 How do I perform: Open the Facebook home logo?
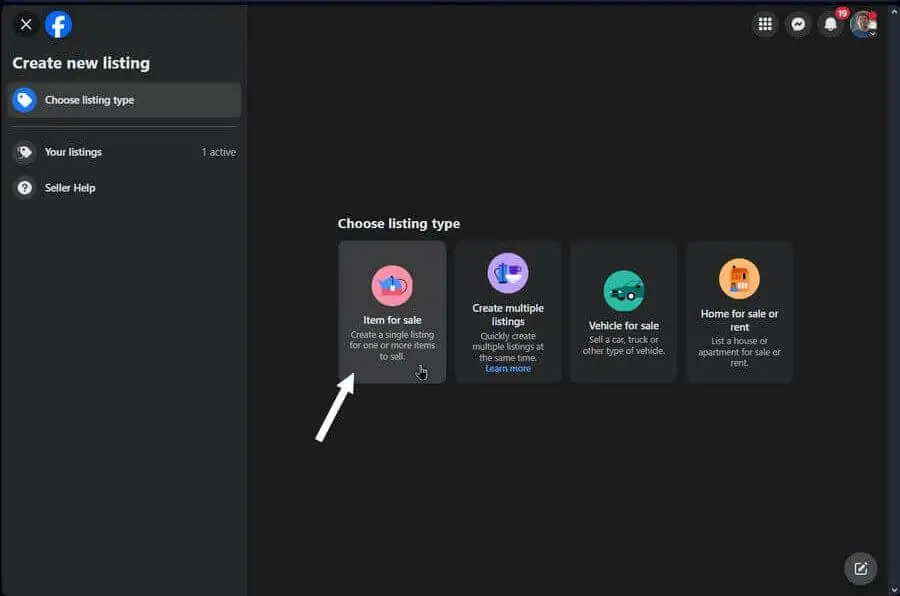click(x=59, y=25)
